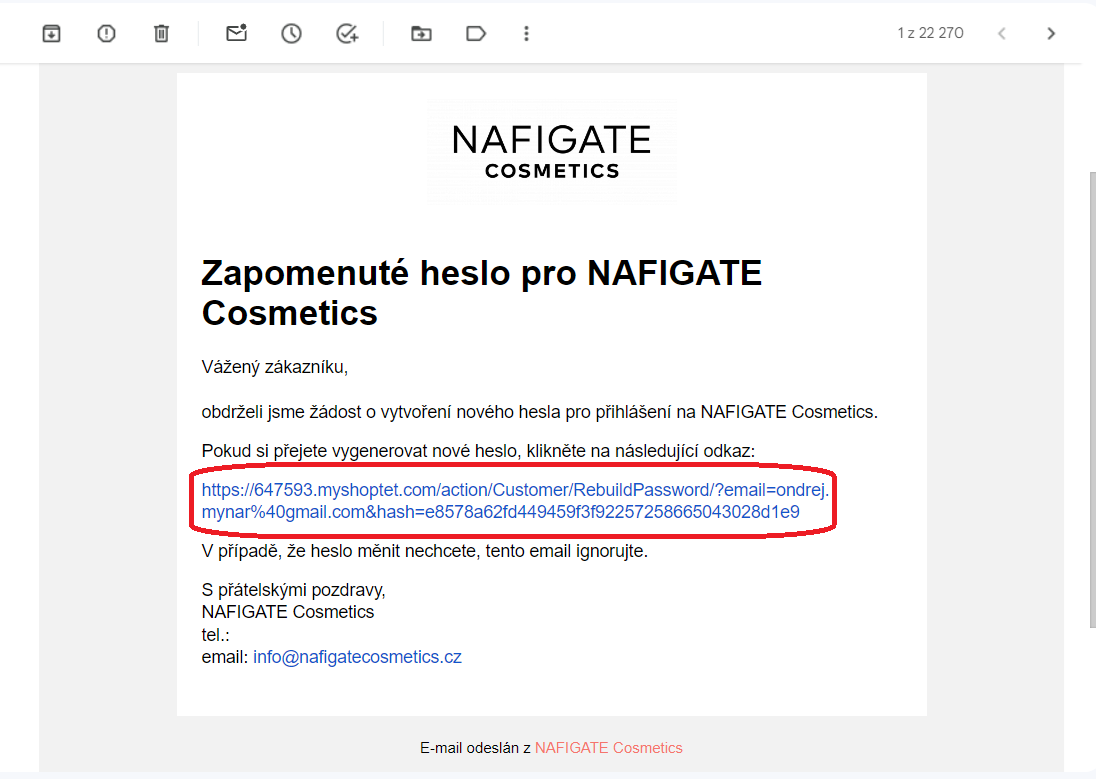This screenshot has width=1096, height=779.
Task: Add email to Tasks
Action: click(347, 33)
